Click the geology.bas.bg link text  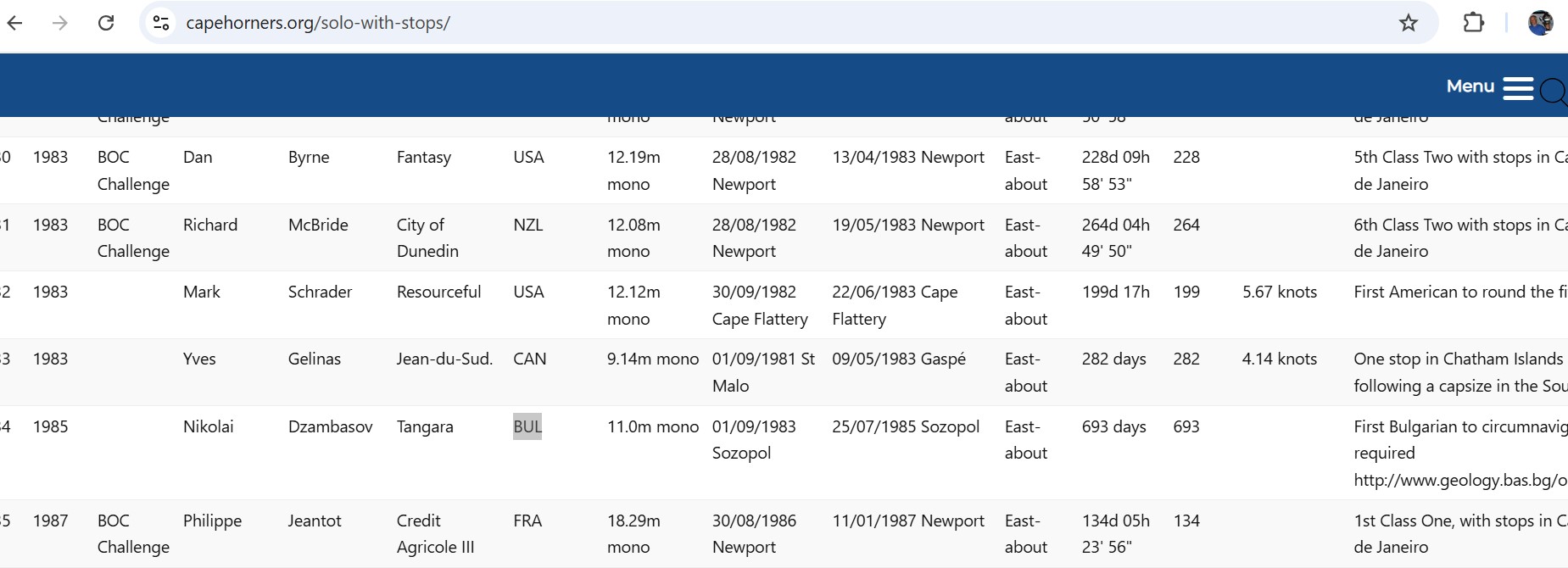[x=1459, y=480]
